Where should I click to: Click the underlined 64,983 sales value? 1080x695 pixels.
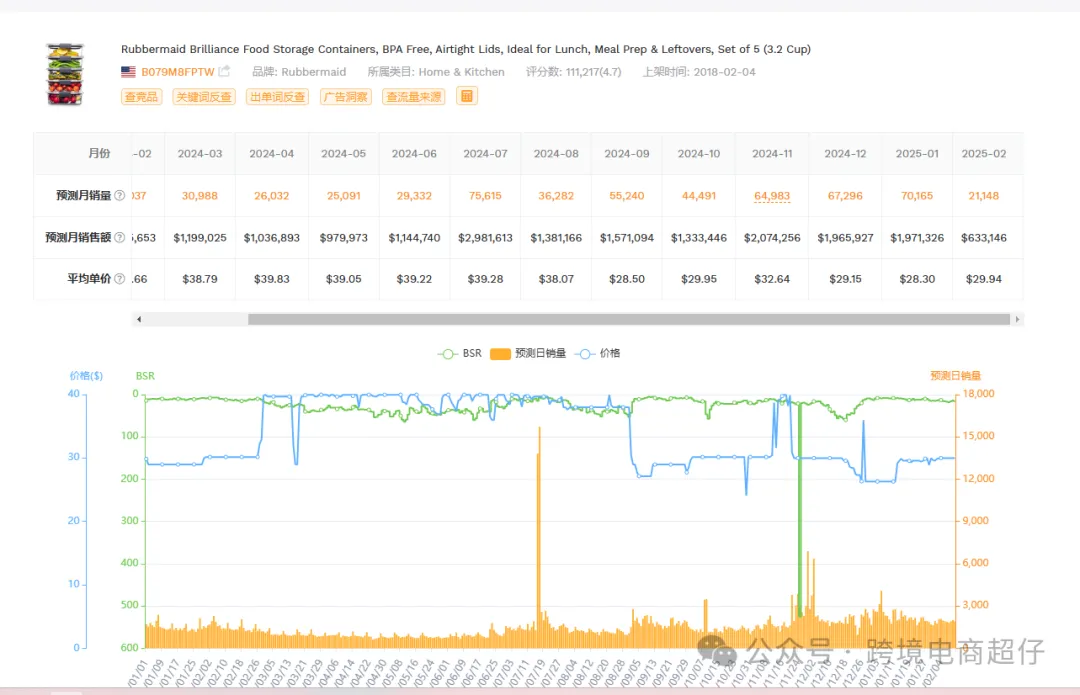pyautogui.click(x=771, y=196)
